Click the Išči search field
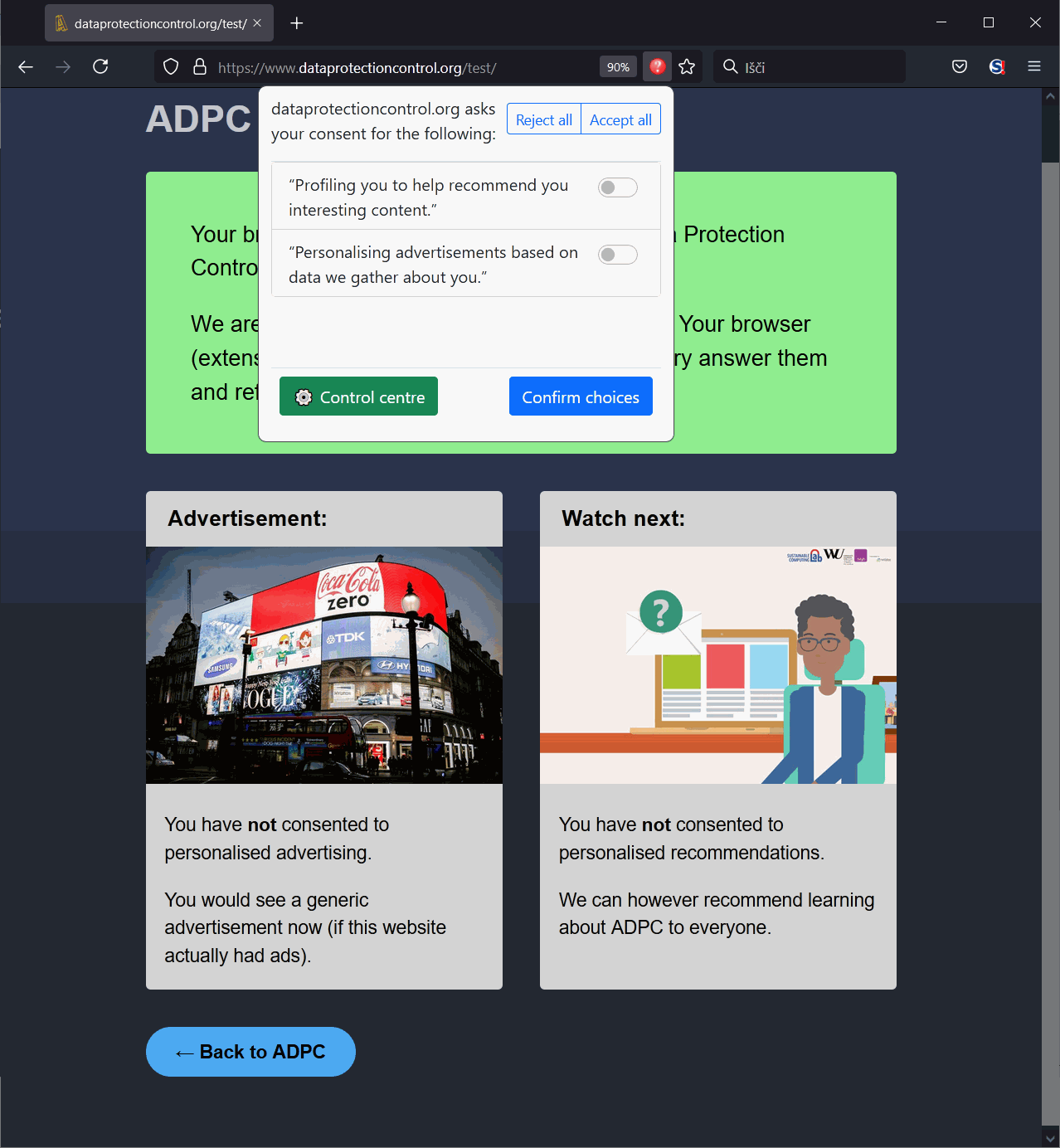Viewport: 1060px width, 1148px height. [809, 66]
